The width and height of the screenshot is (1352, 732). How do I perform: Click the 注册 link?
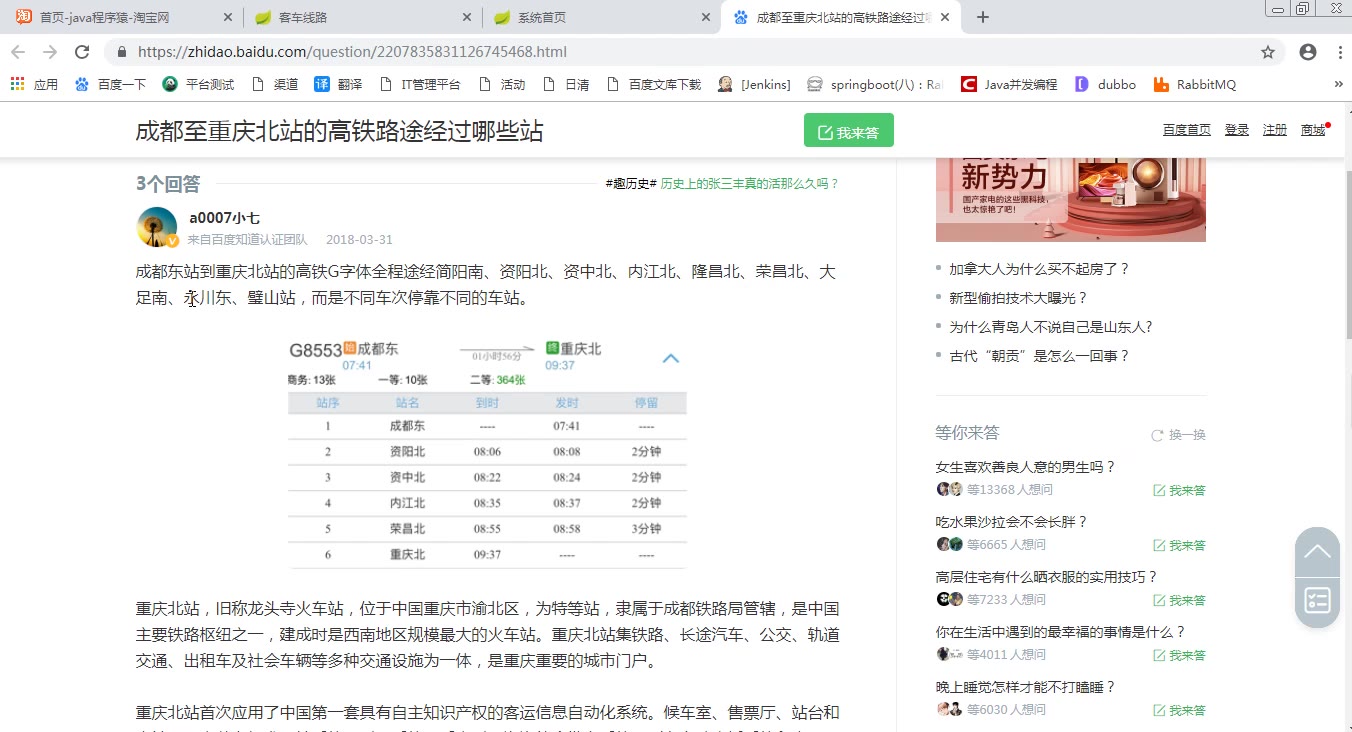point(1275,130)
